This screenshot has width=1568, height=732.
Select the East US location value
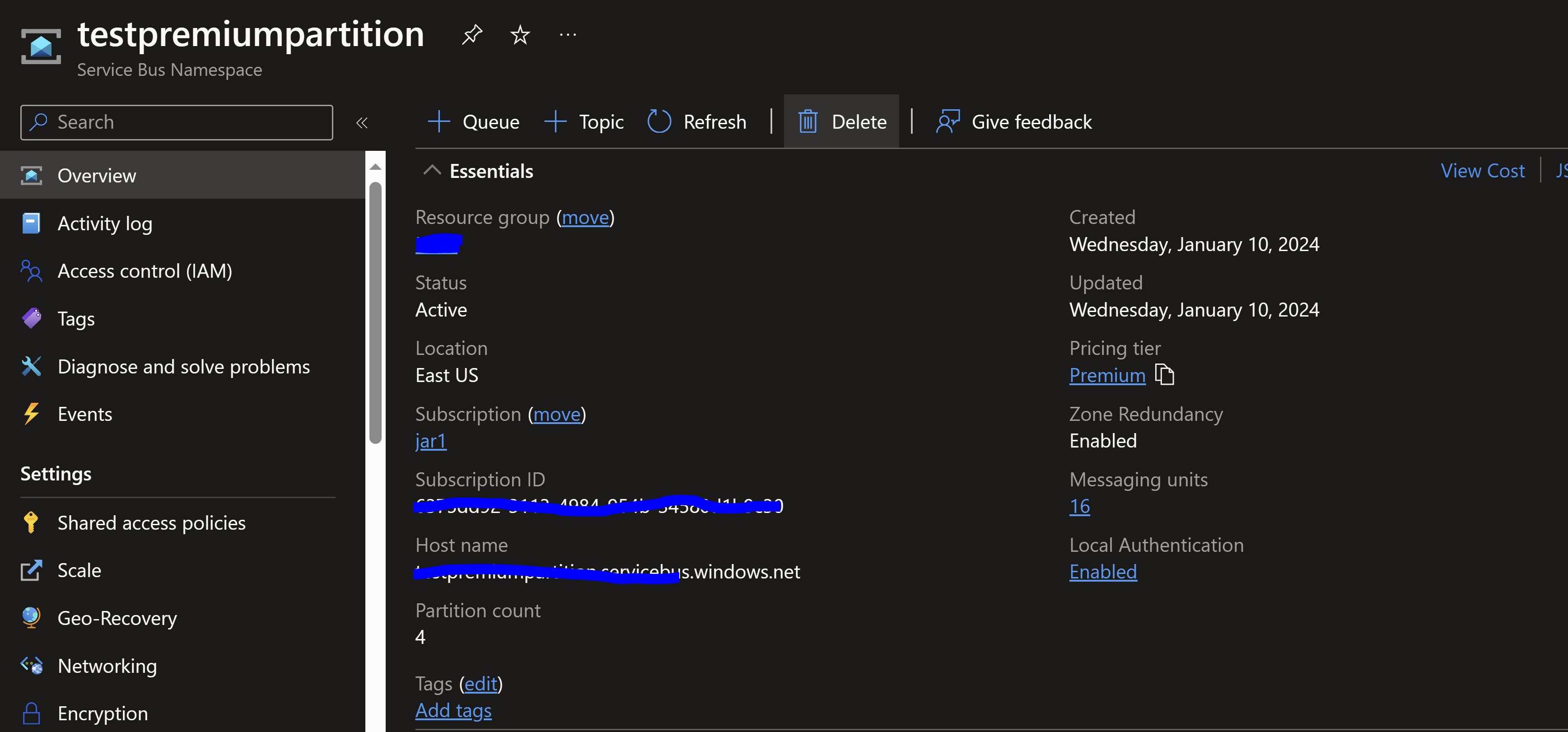(447, 375)
